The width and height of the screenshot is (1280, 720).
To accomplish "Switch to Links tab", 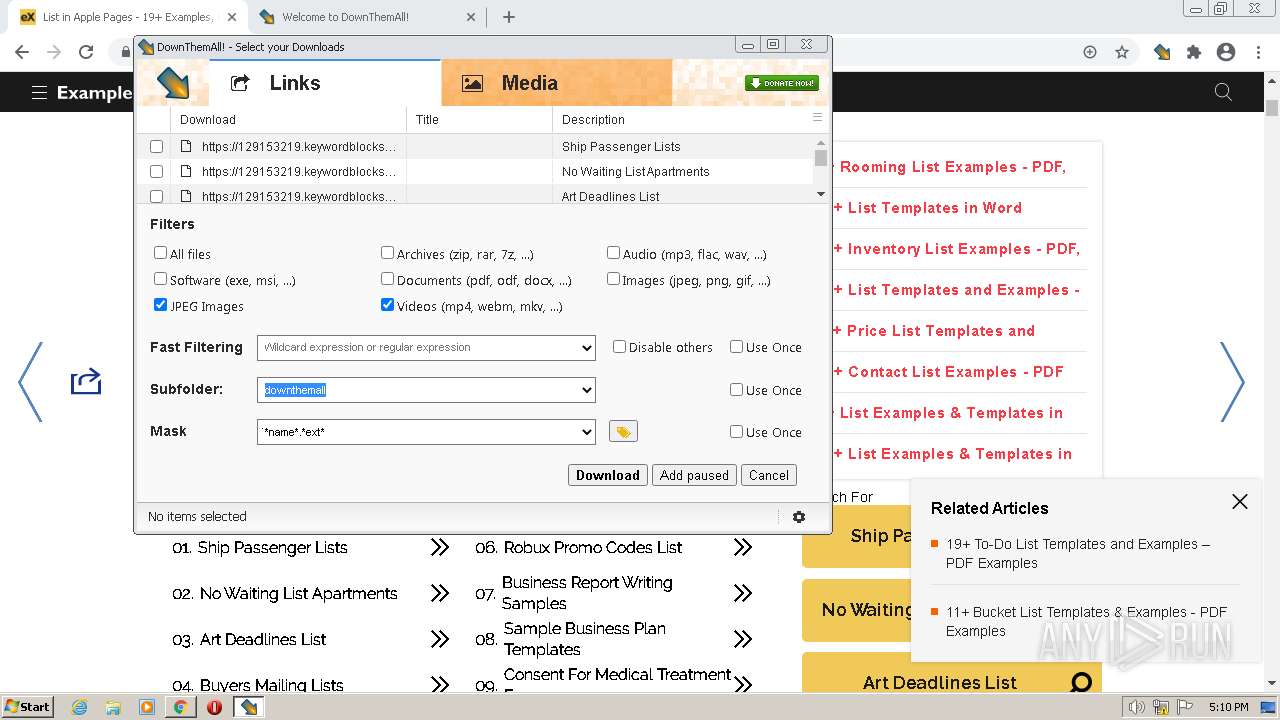I will point(325,83).
